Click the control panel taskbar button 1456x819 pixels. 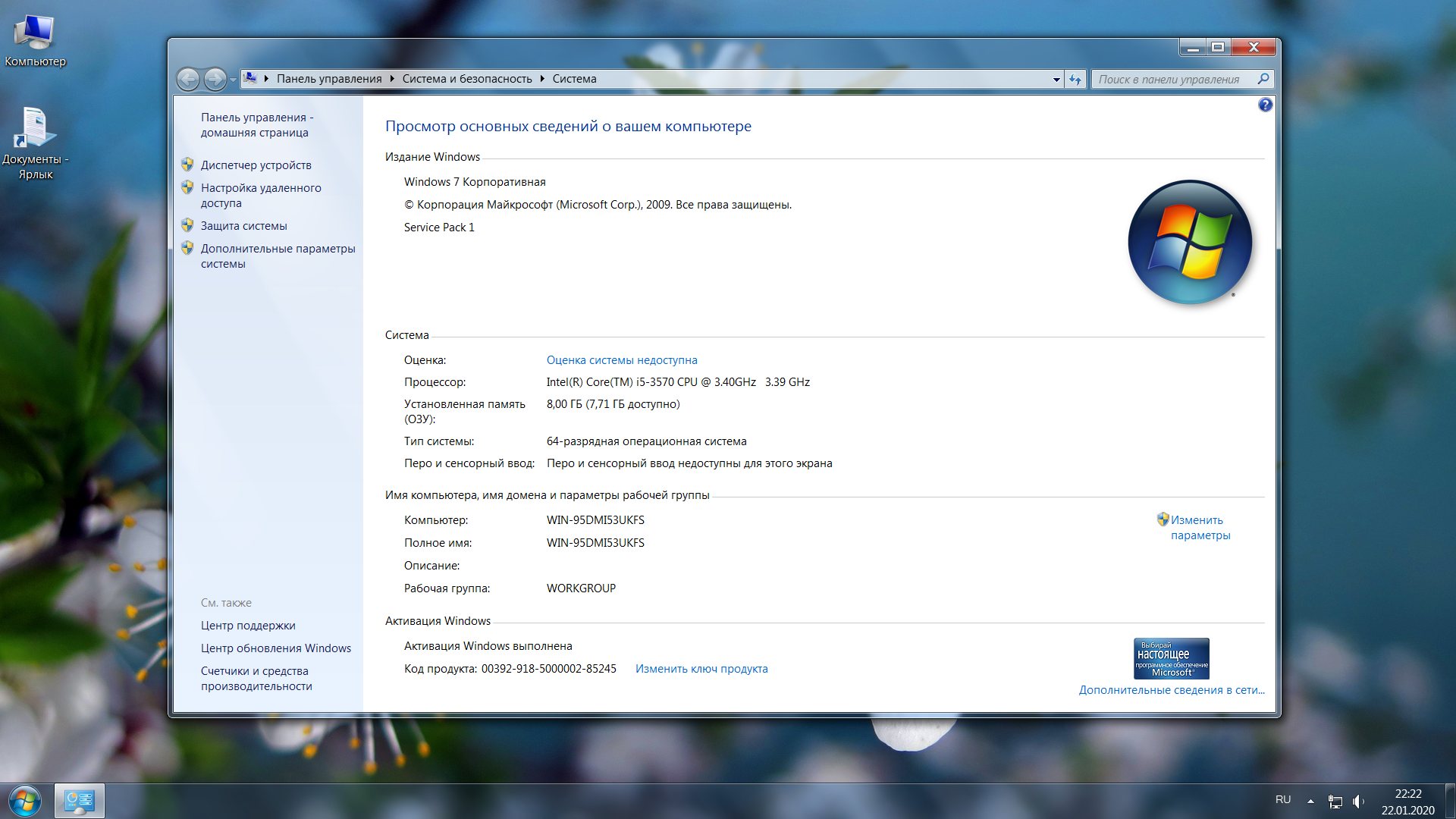click(79, 801)
